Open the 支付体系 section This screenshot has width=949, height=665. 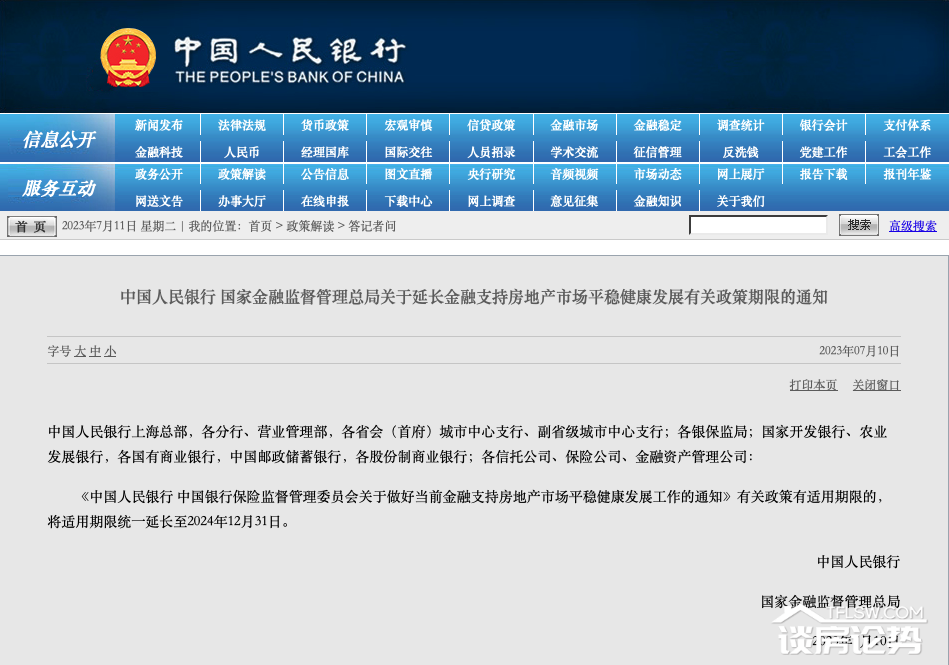coord(907,125)
